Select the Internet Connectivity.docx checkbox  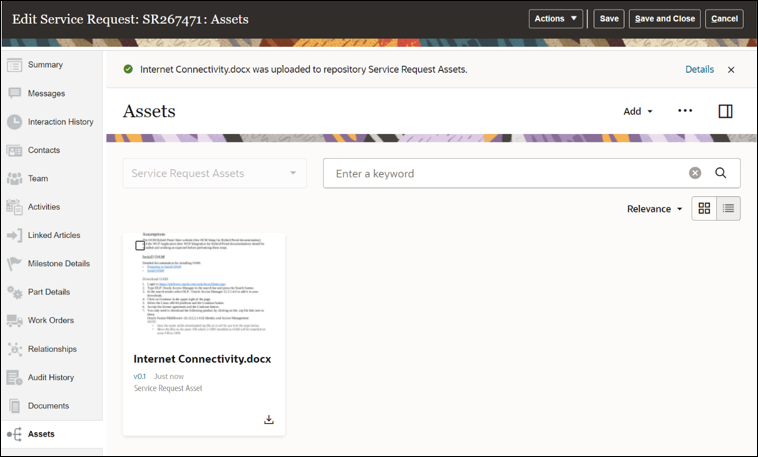click(140, 245)
